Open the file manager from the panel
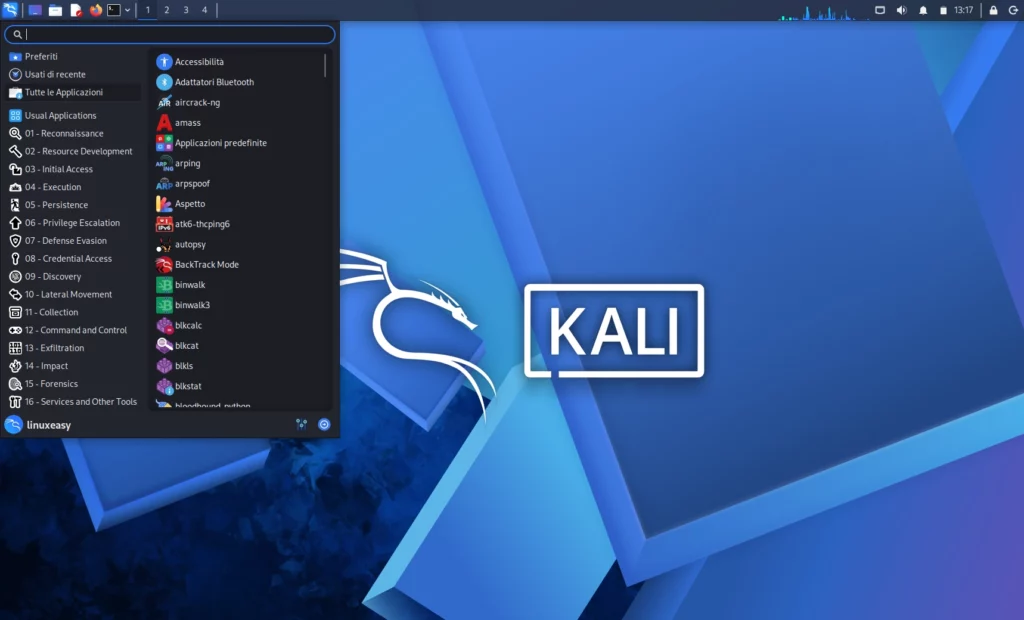The width and height of the screenshot is (1024, 620). (x=56, y=10)
